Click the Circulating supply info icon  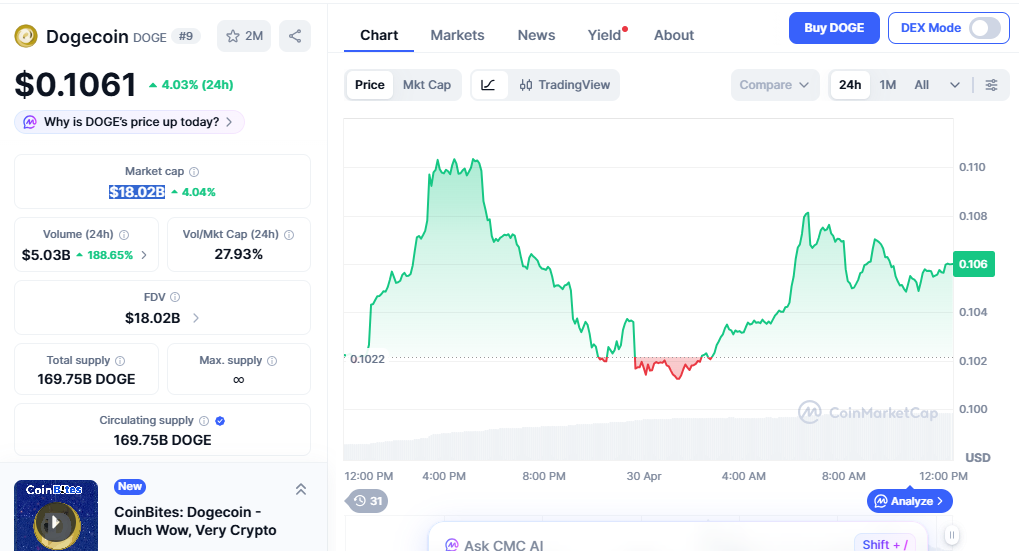[204, 421]
